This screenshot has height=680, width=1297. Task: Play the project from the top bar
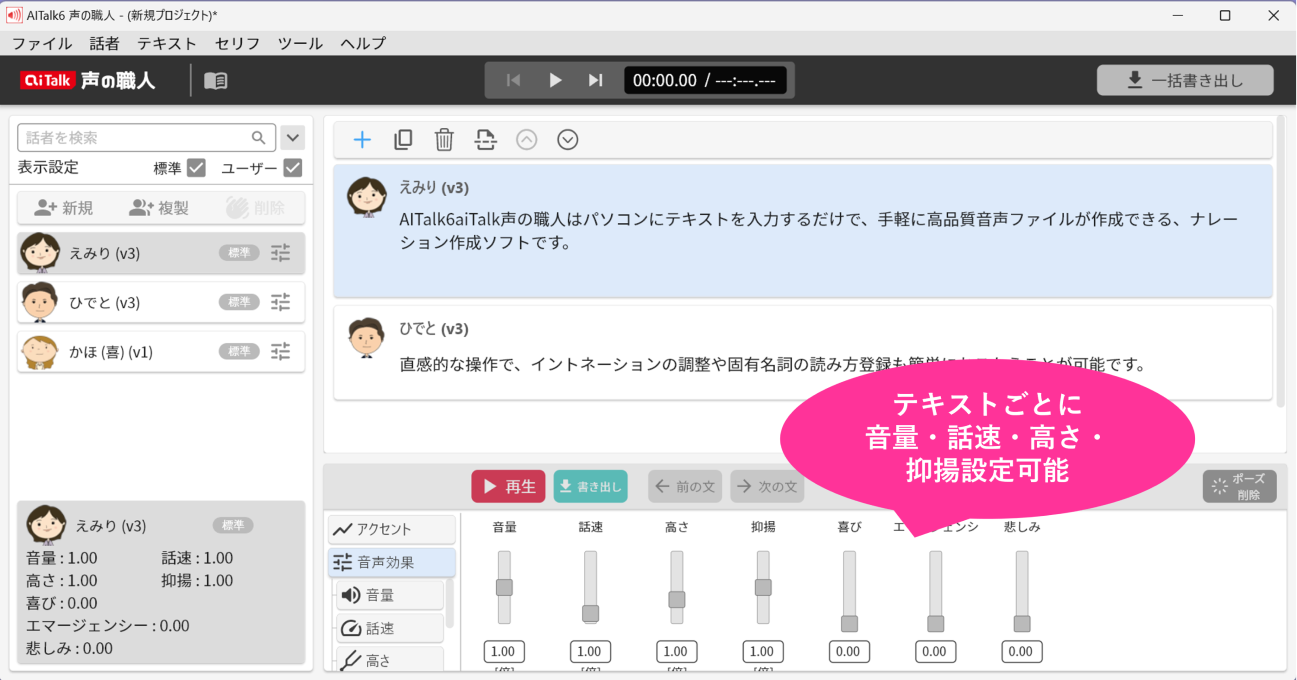[x=555, y=80]
